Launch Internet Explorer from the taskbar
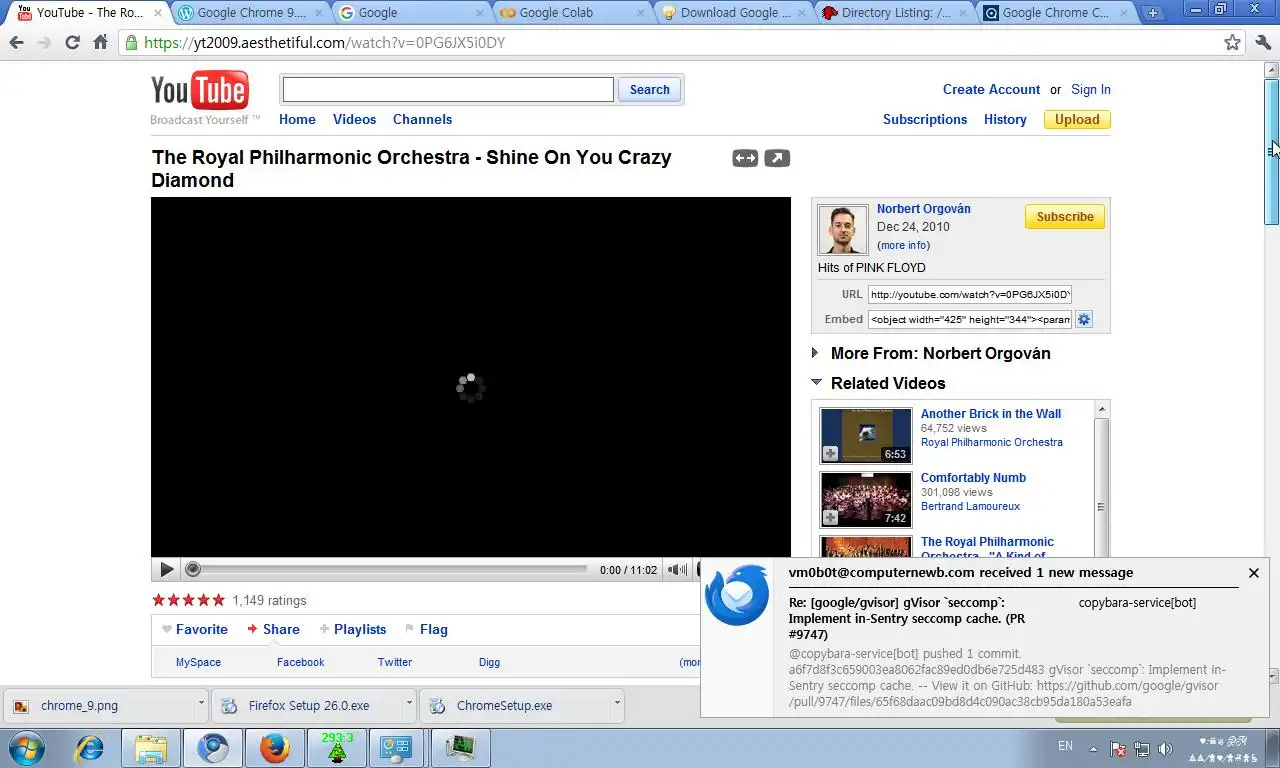 click(x=90, y=748)
